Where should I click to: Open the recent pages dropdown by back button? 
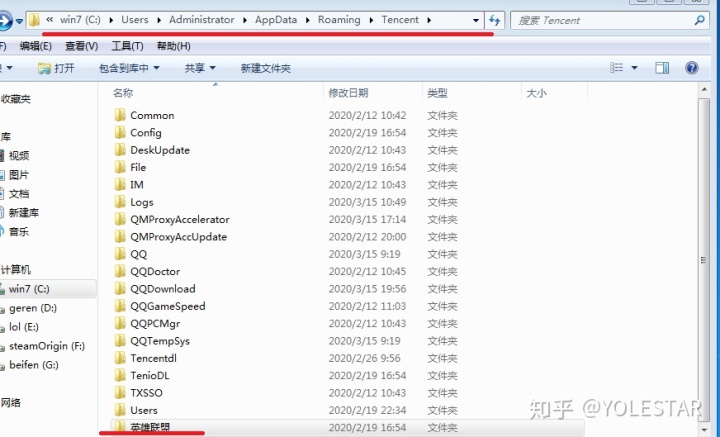(19, 21)
